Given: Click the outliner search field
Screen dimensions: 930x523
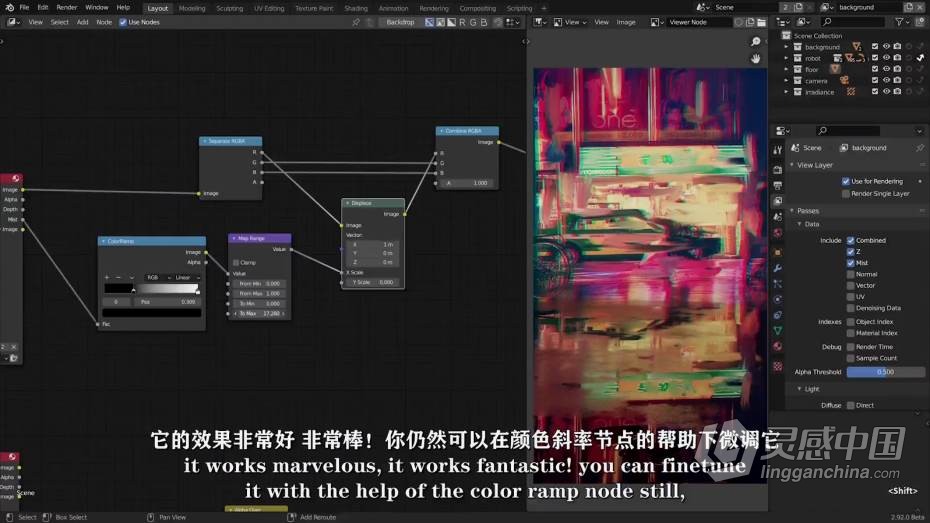Looking at the screenshot, I should 852,22.
